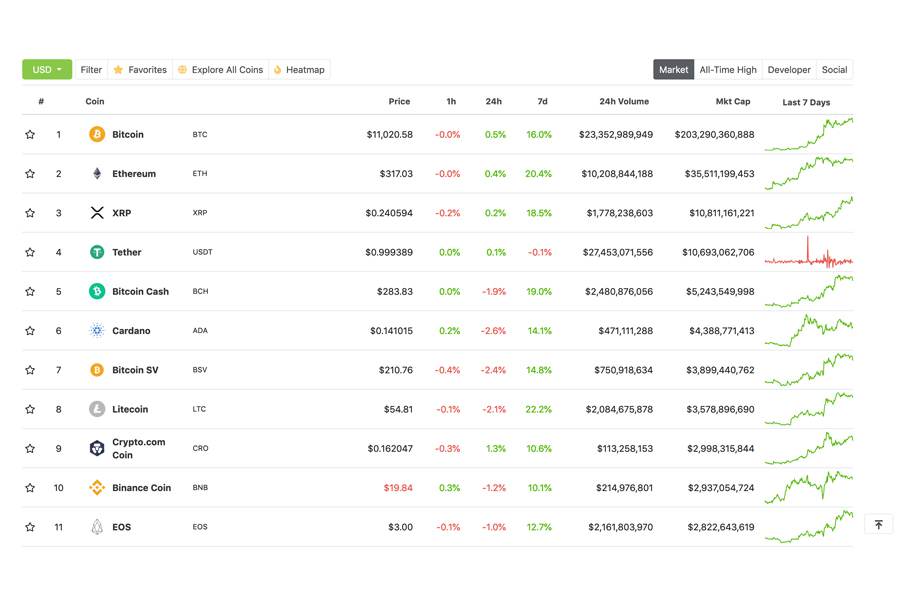Open the USD currency dropdown
Viewport: 900px width, 600px height.
(x=47, y=70)
